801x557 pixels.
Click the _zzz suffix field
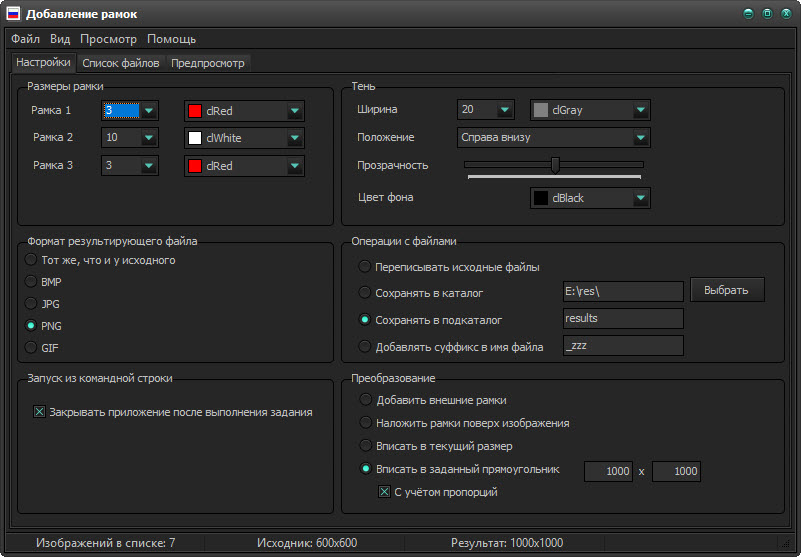point(623,345)
